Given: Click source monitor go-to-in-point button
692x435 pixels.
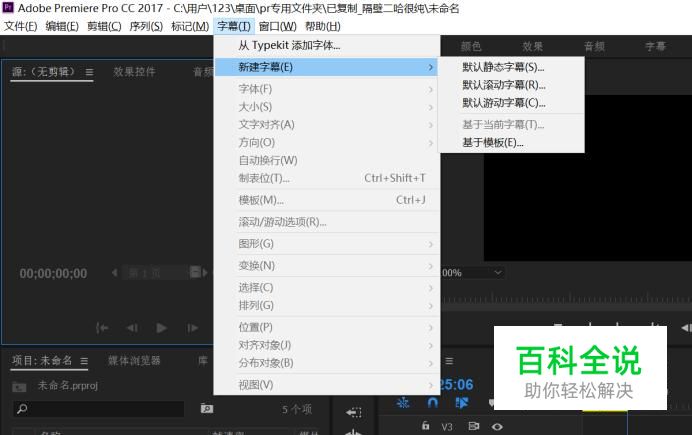Looking at the screenshot, I should pyautogui.click(x=102, y=328).
